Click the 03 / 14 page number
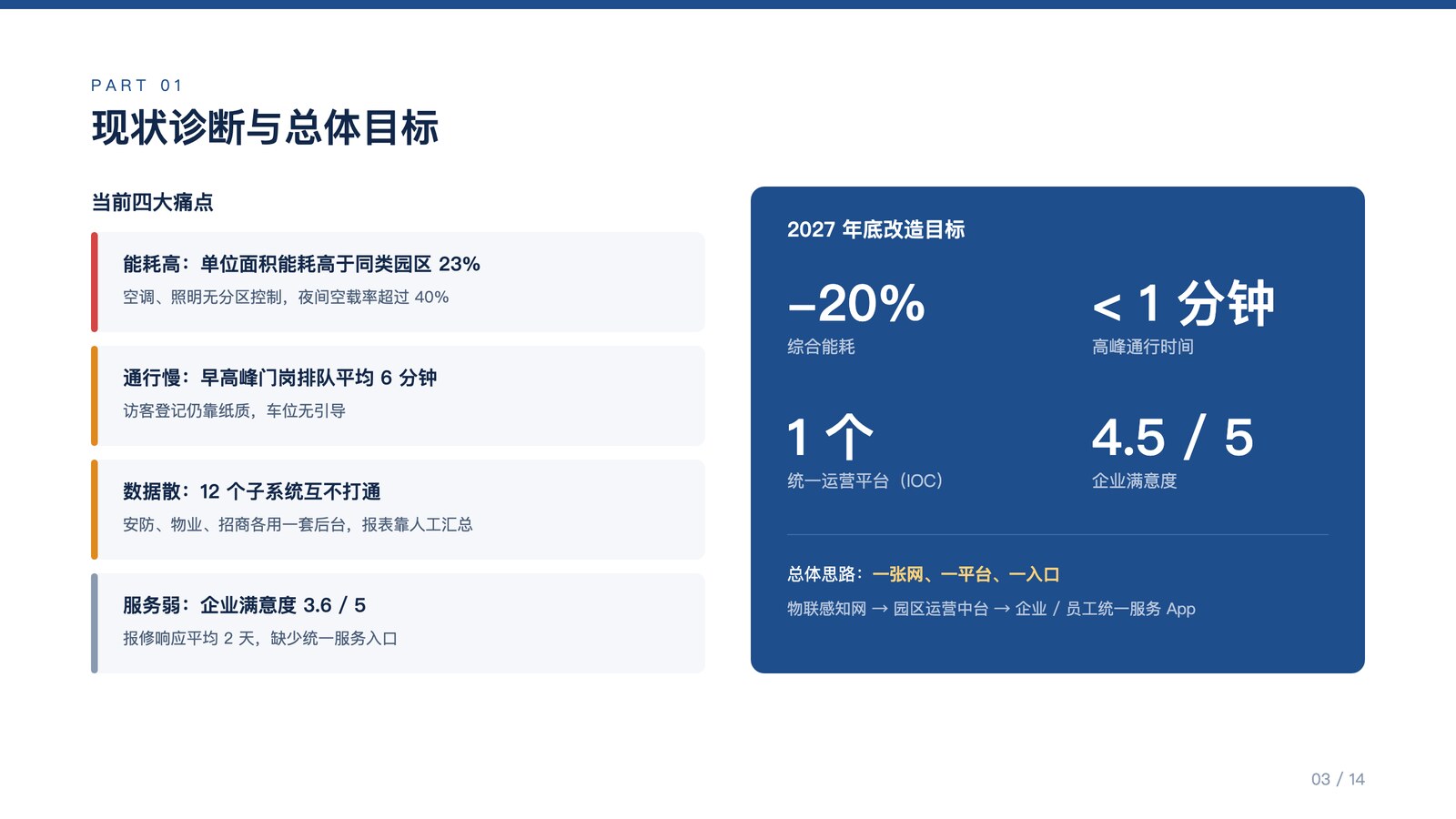The image size is (1456, 819). click(x=1338, y=779)
